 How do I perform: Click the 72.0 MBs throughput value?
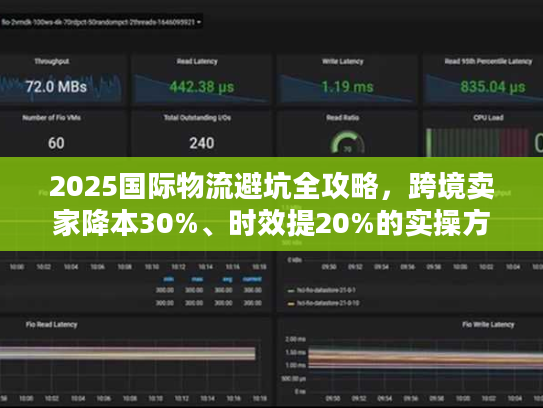pos(56,87)
